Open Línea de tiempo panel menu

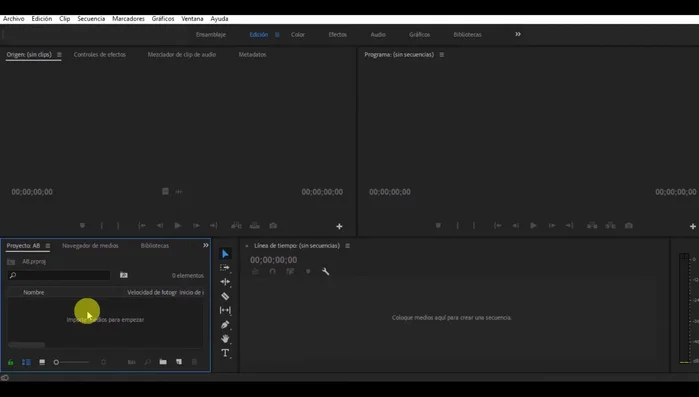click(348, 246)
